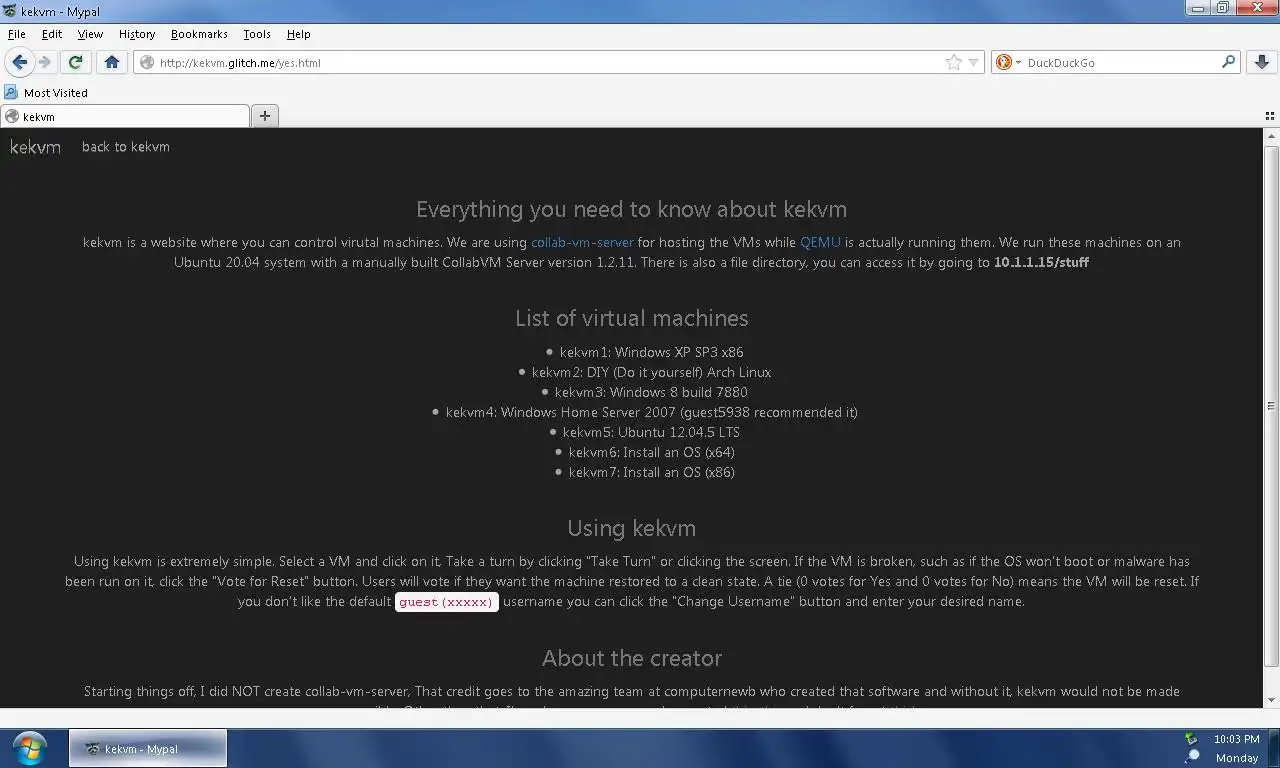Open the downloads arrow button
The image size is (1280, 768).
click(x=1261, y=62)
